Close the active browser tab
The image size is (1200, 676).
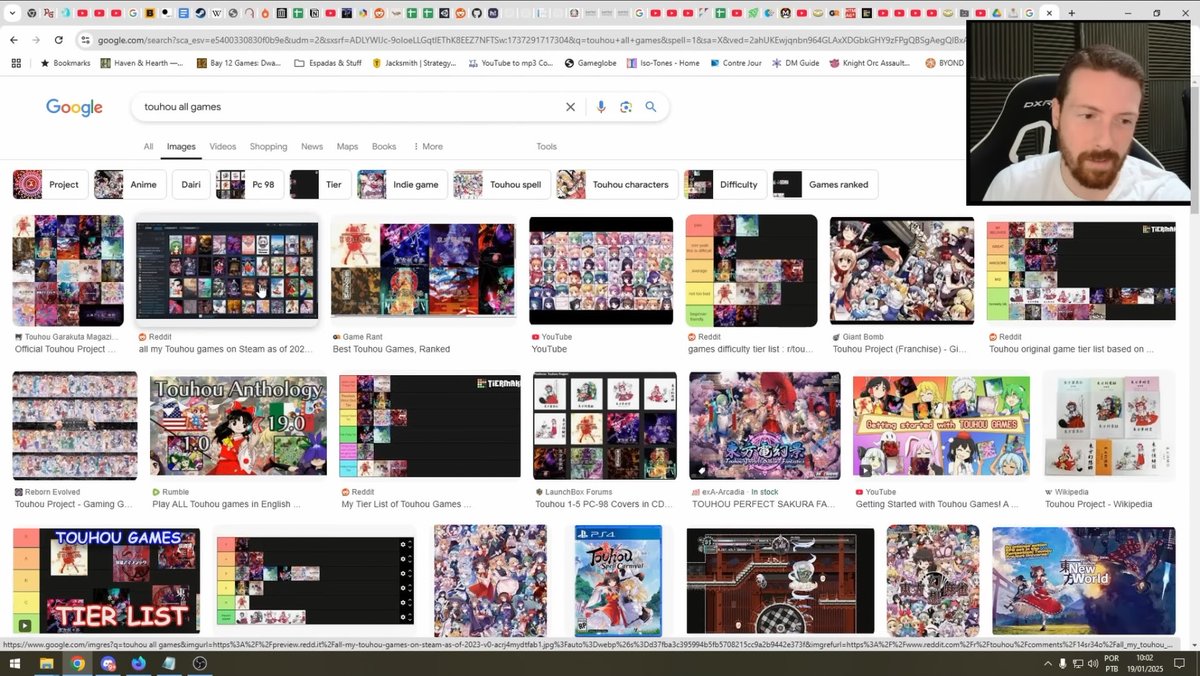(1049, 13)
